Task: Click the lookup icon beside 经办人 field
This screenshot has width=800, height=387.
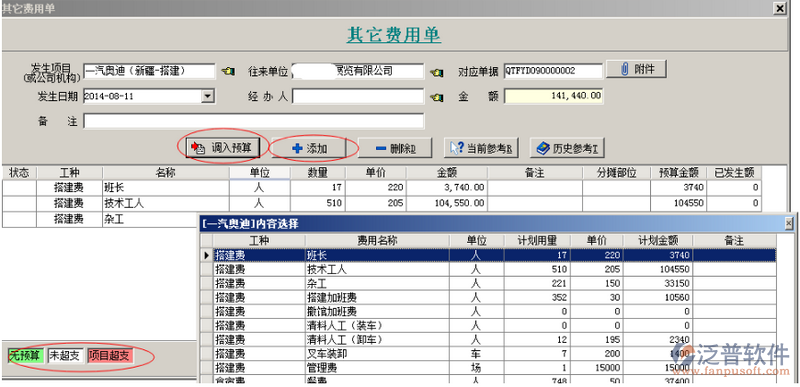Action: point(436,96)
